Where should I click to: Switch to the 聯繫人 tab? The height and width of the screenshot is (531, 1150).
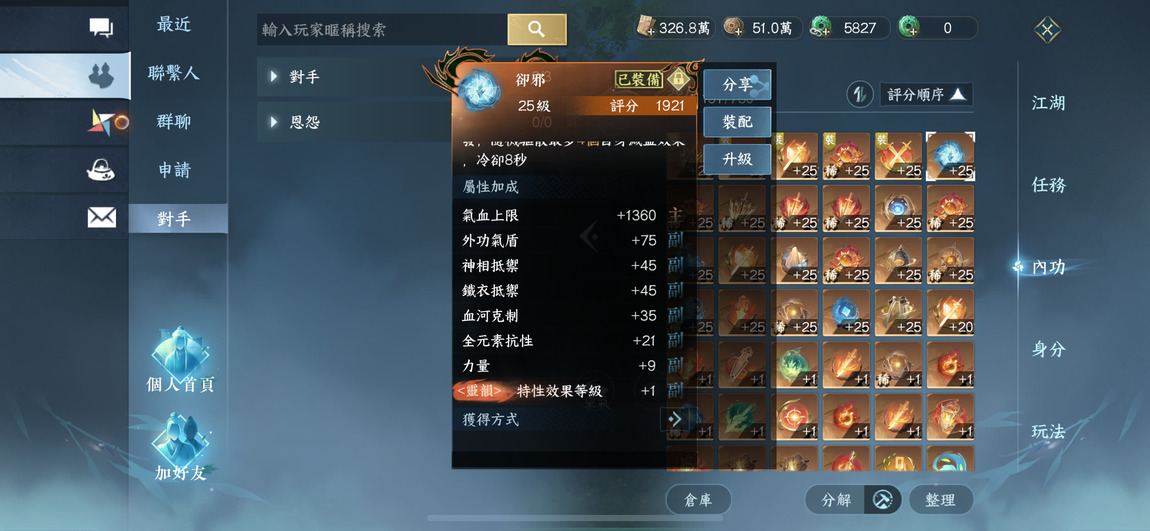[x=174, y=73]
